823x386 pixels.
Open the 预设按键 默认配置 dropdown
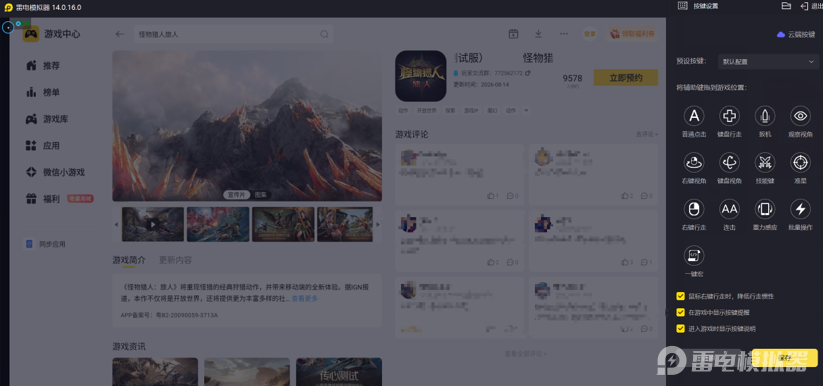pos(767,61)
